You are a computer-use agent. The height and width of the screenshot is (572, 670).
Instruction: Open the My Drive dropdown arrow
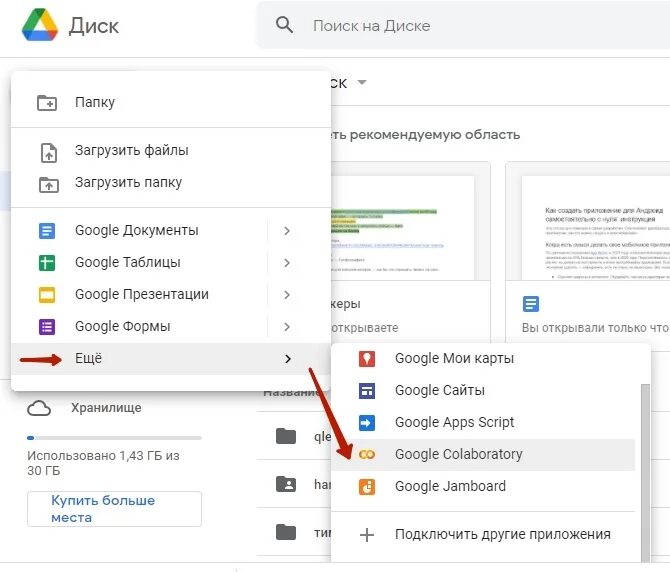click(x=362, y=82)
